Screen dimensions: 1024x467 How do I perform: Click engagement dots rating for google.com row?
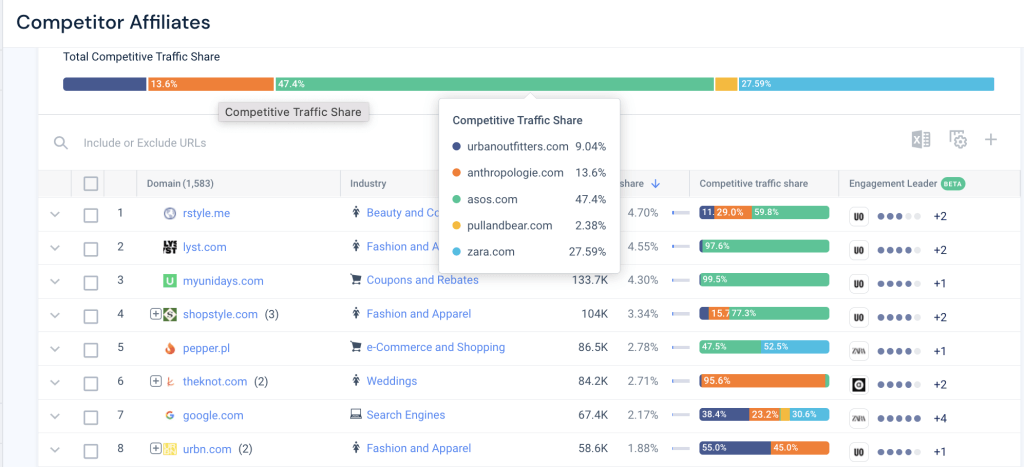click(900, 418)
